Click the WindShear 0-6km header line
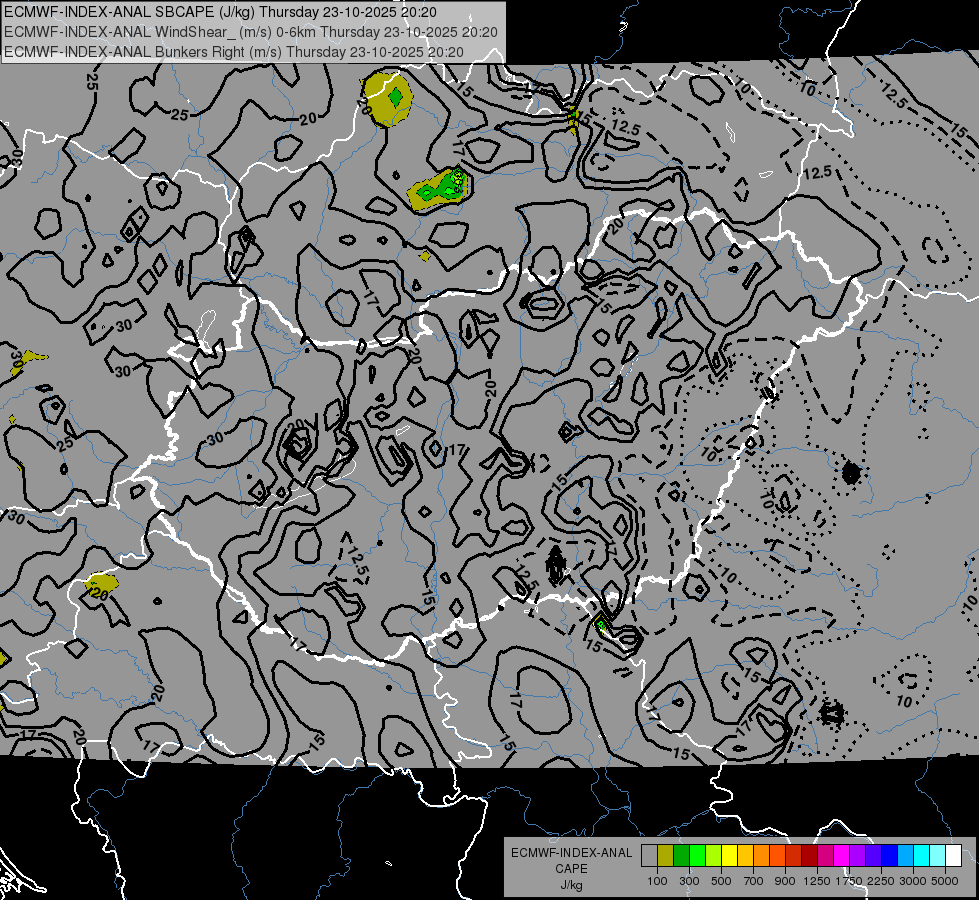This screenshot has width=979, height=900. click(x=251, y=32)
